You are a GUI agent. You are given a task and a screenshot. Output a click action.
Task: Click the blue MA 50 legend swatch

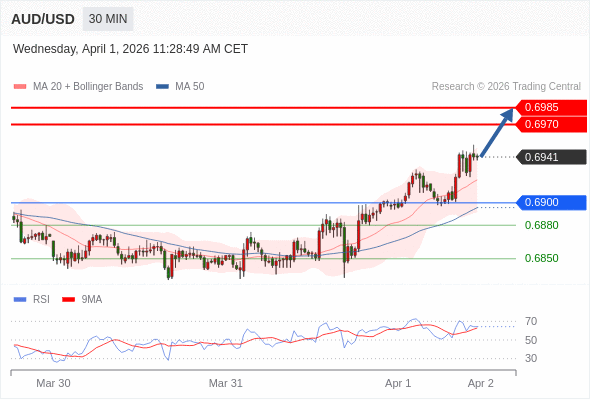click(x=163, y=87)
